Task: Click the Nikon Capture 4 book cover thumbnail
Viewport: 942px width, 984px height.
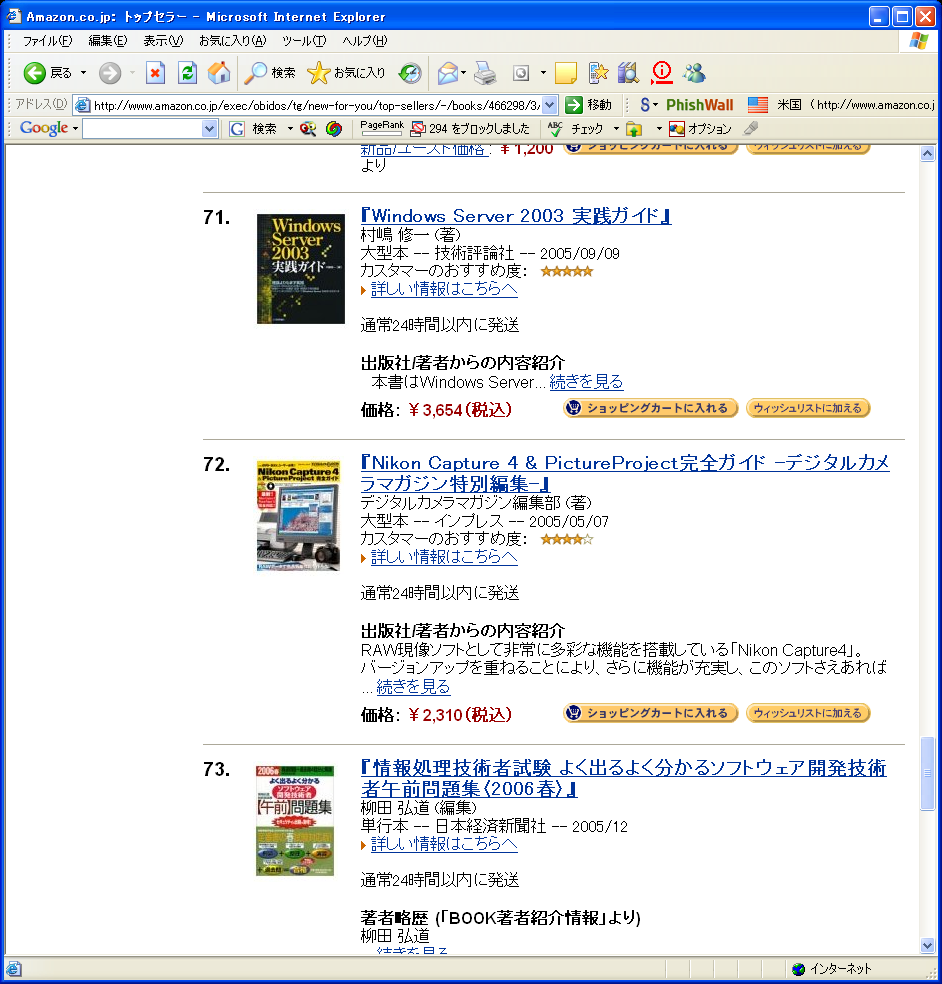Action: point(298,516)
